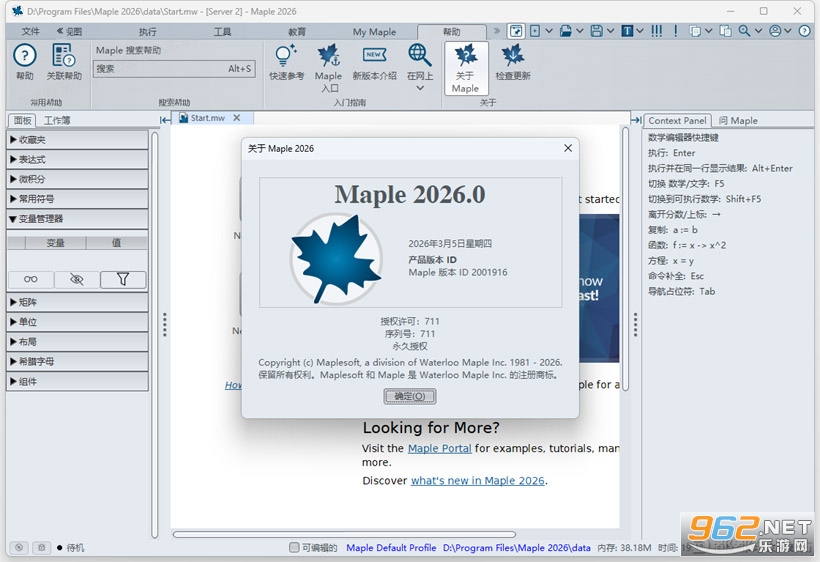Expand the 布局 palette
The width and height of the screenshot is (820, 562).
pyautogui.click(x=77, y=342)
